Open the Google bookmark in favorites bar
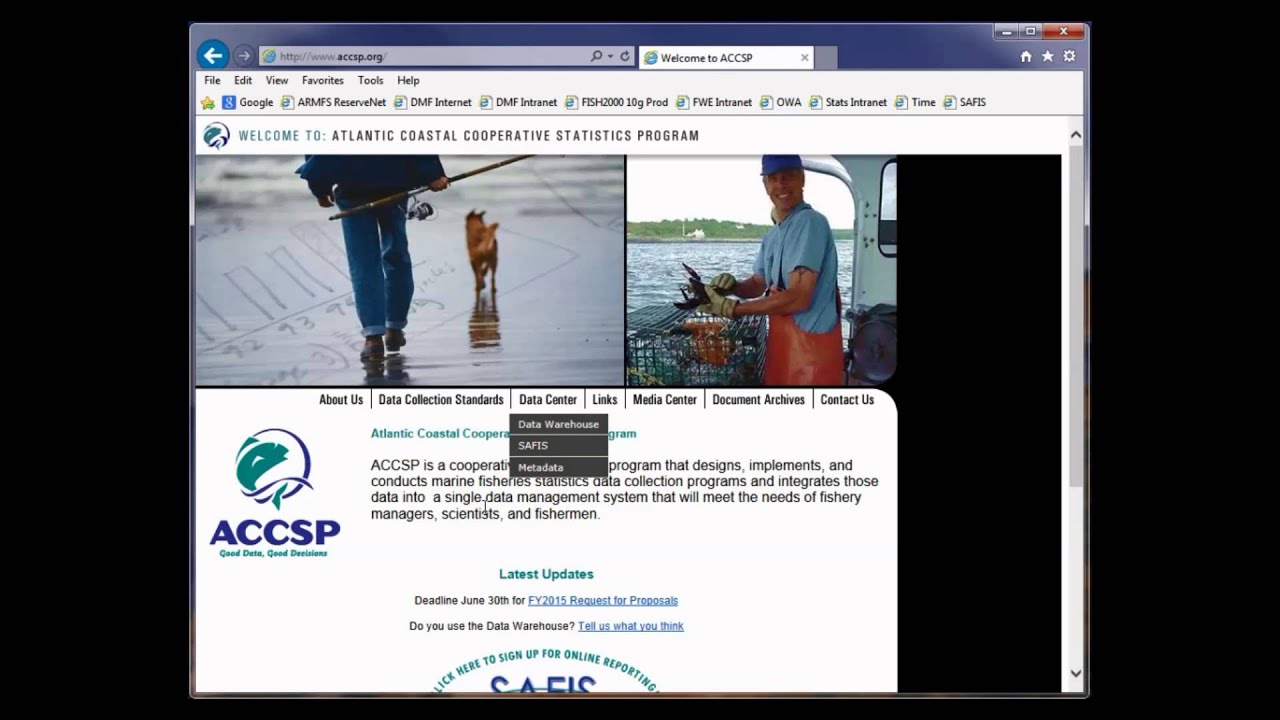 tap(247, 102)
